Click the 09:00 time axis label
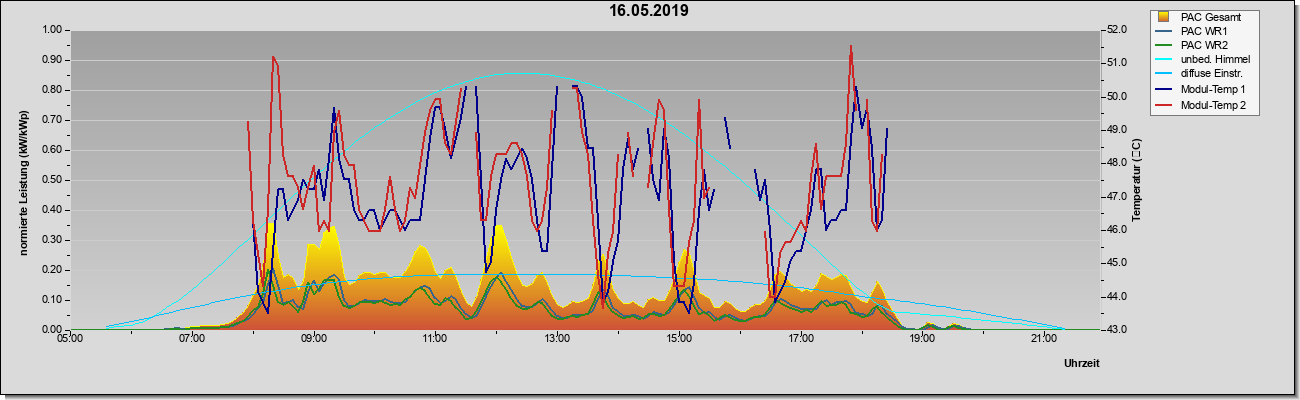The width and height of the screenshot is (1300, 400). pos(313,339)
